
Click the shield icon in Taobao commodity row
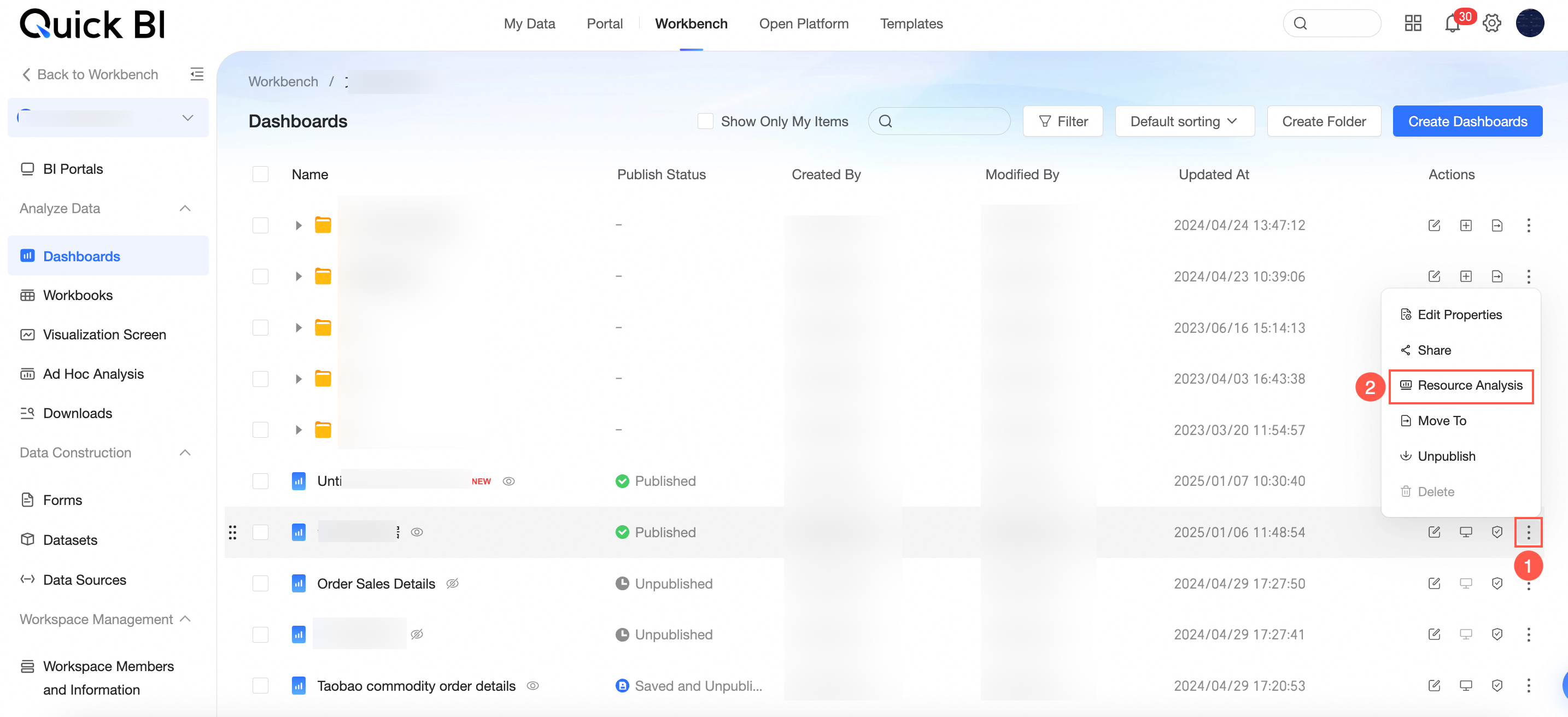pyautogui.click(x=1497, y=685)
